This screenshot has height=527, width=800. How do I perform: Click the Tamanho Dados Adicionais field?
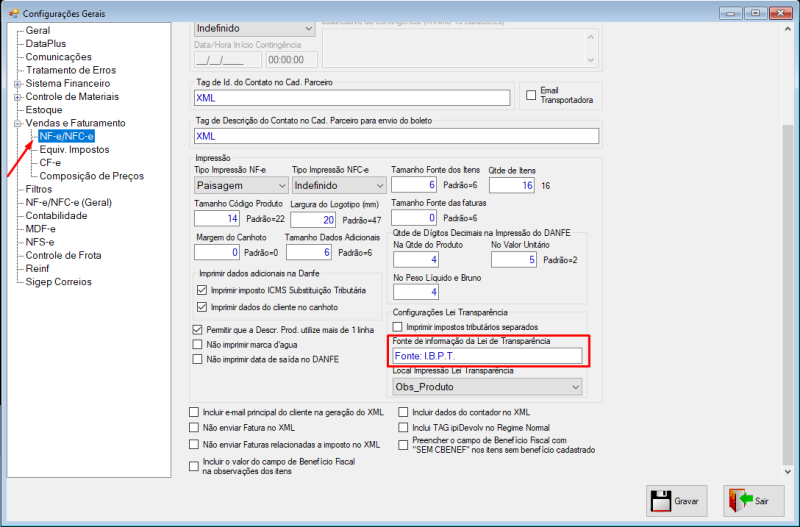pos(309,253)
